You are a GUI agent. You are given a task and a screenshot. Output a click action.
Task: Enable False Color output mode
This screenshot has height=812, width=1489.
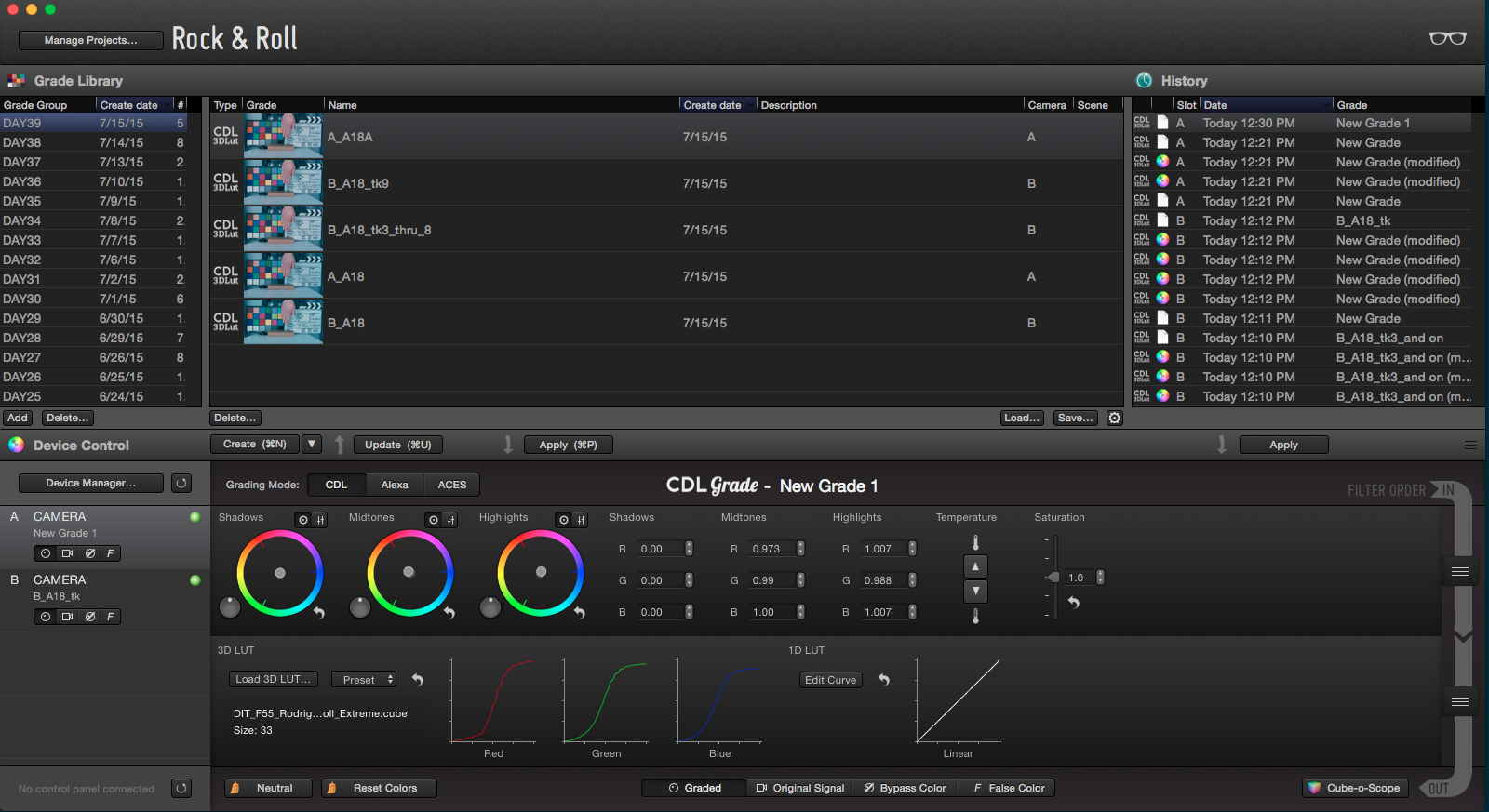pos(1009,788)
